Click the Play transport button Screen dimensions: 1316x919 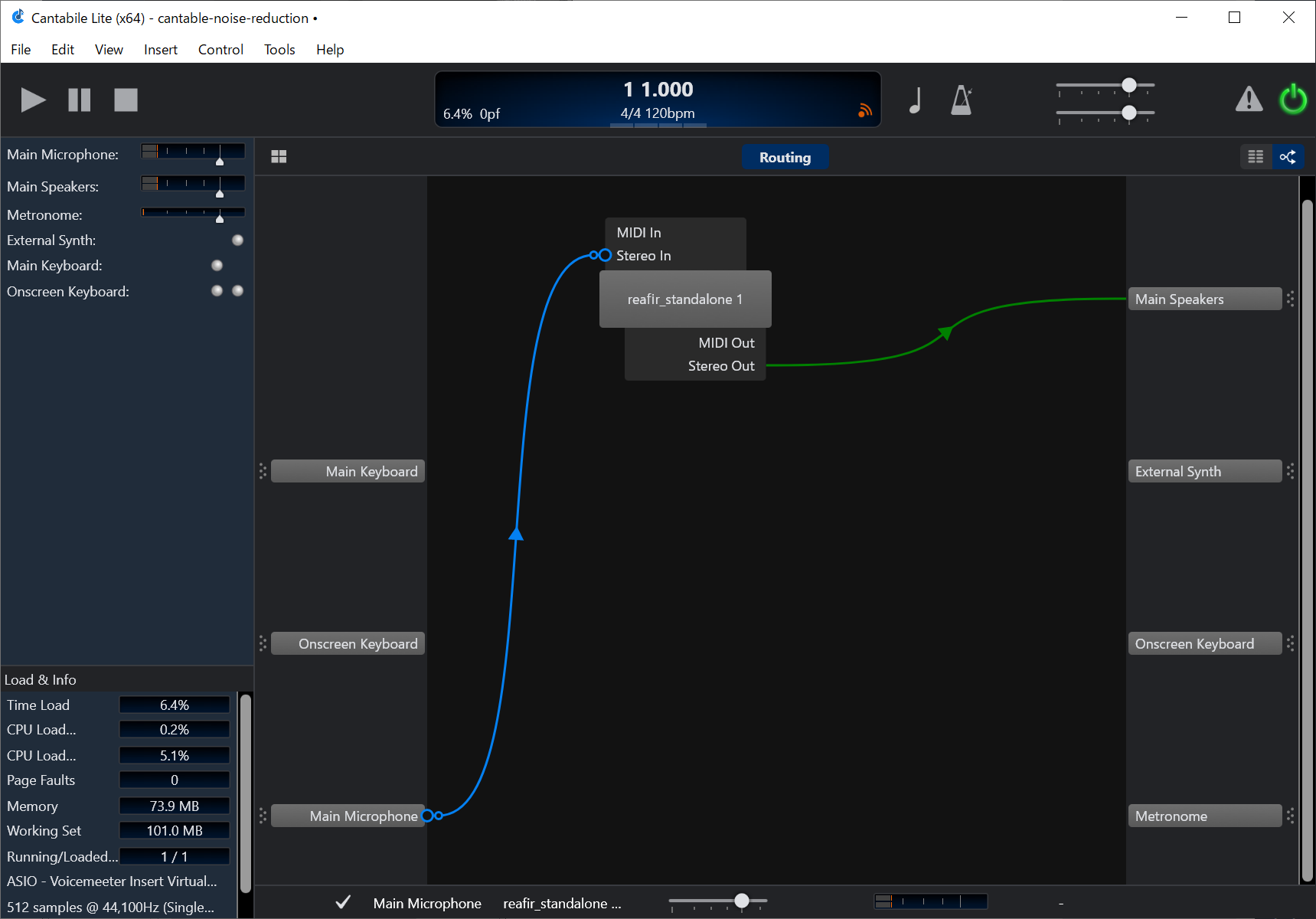pos(33,100)
